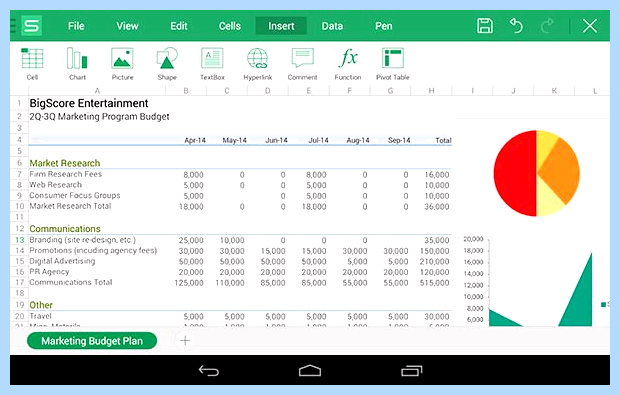Image resolution: width=620 pixels, height=395 pixels.
Task: Click the Save floppy disk icon
Action: click(485, 26)
